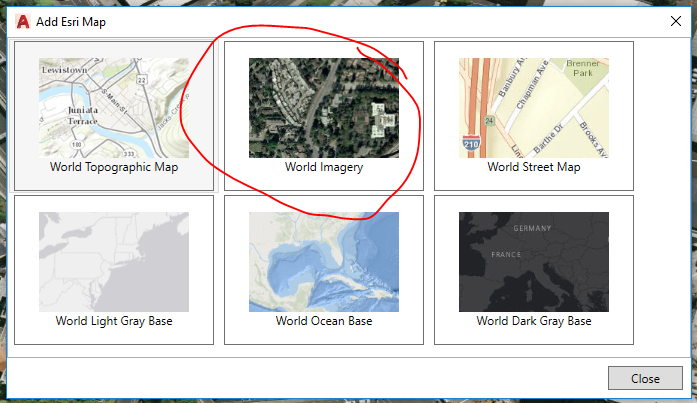
Task: Choose the World Imagery satellite thumbnail
Action: click(324, 108)
